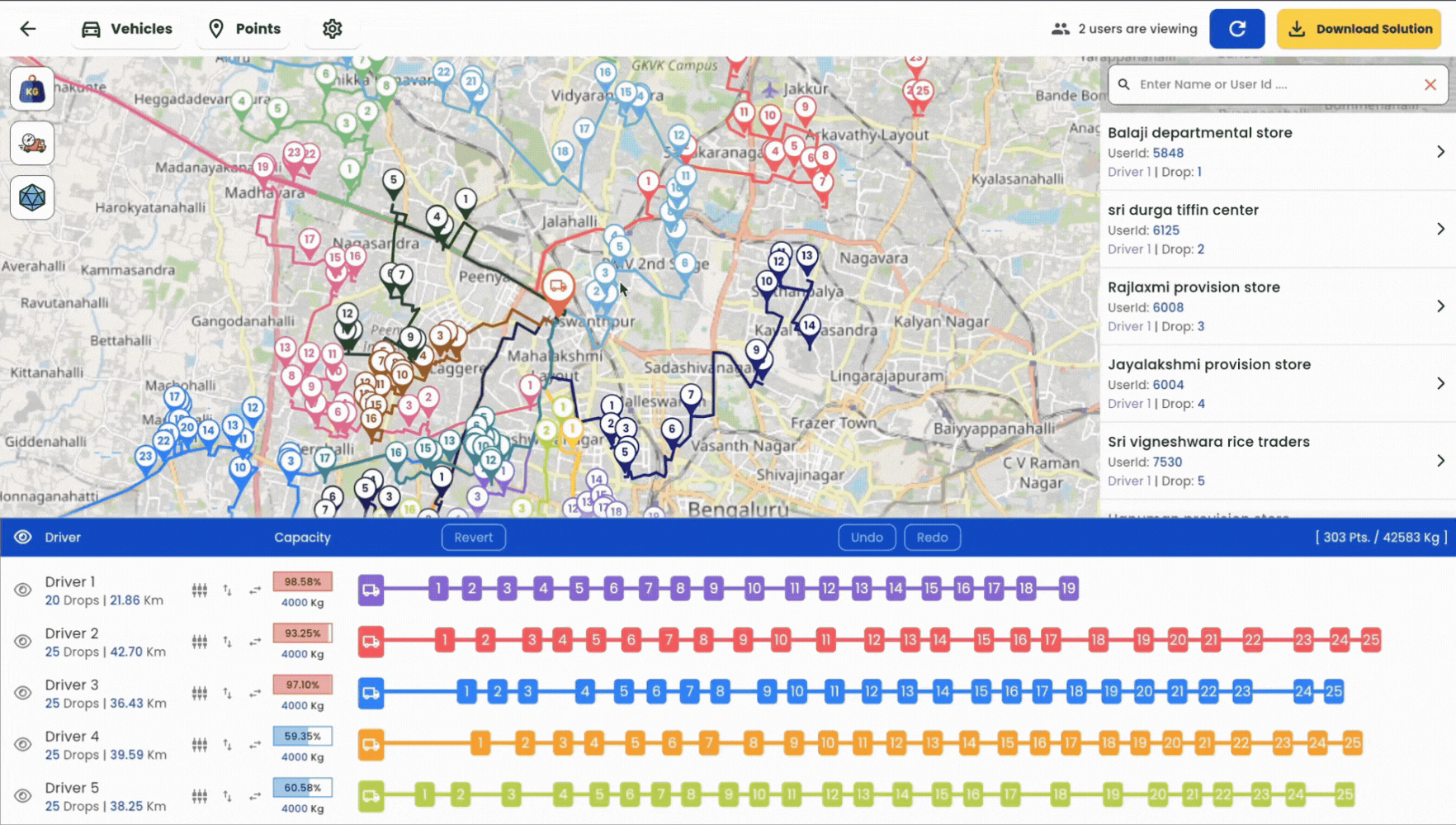The height and width of the screenshot is (825, 1456).
Task: Click Driver 2 red truck start icon
Action: 371,641
